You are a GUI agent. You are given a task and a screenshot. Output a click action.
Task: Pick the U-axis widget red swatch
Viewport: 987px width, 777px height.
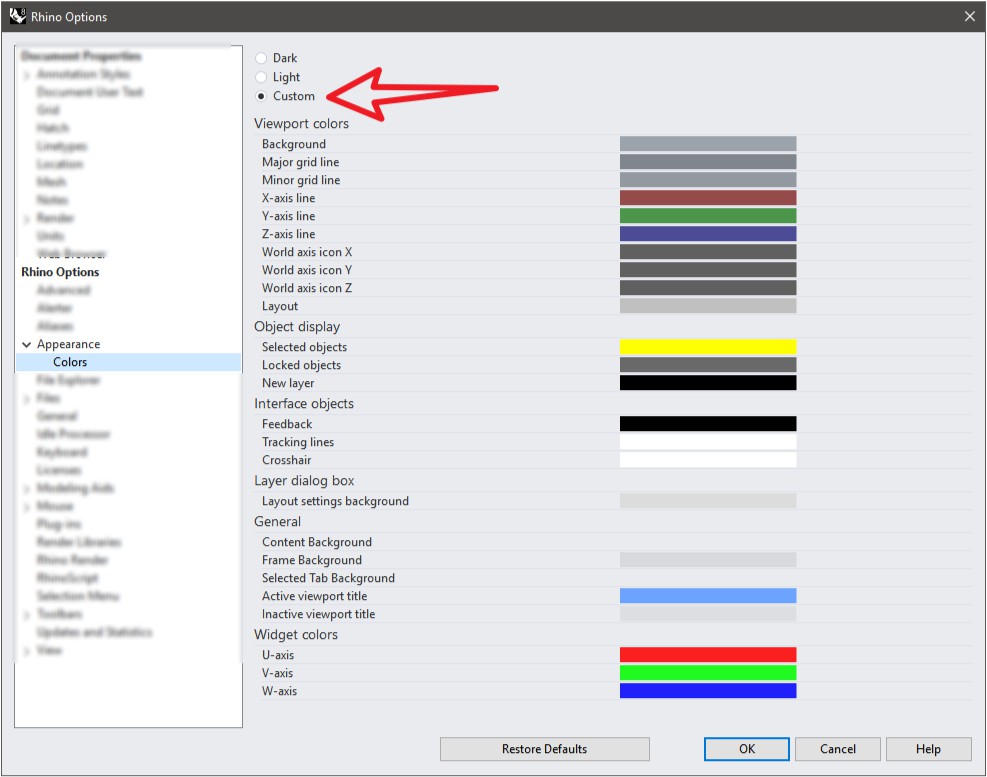708,655
